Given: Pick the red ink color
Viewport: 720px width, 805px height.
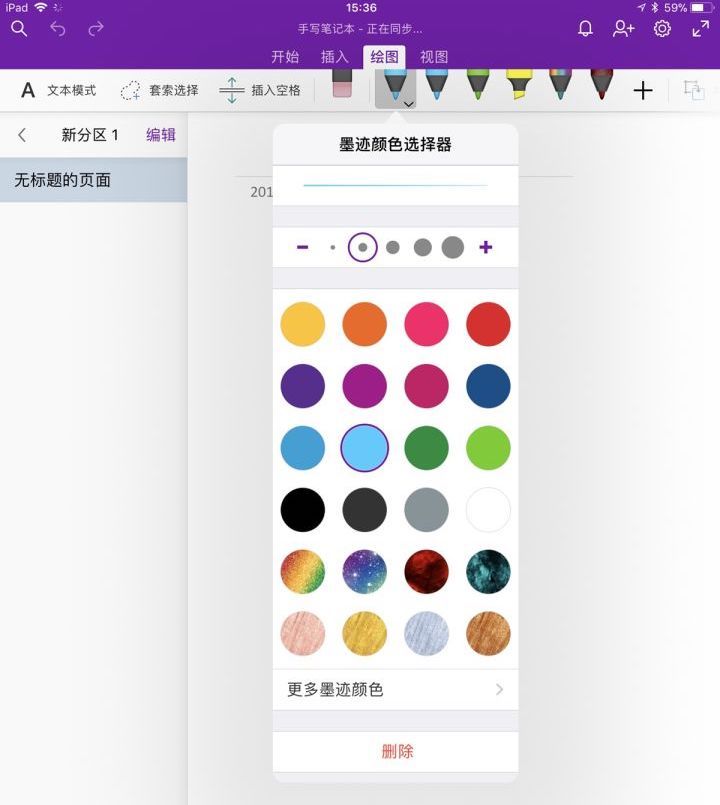Looking at the screenshot, I should tap(488, 324).
